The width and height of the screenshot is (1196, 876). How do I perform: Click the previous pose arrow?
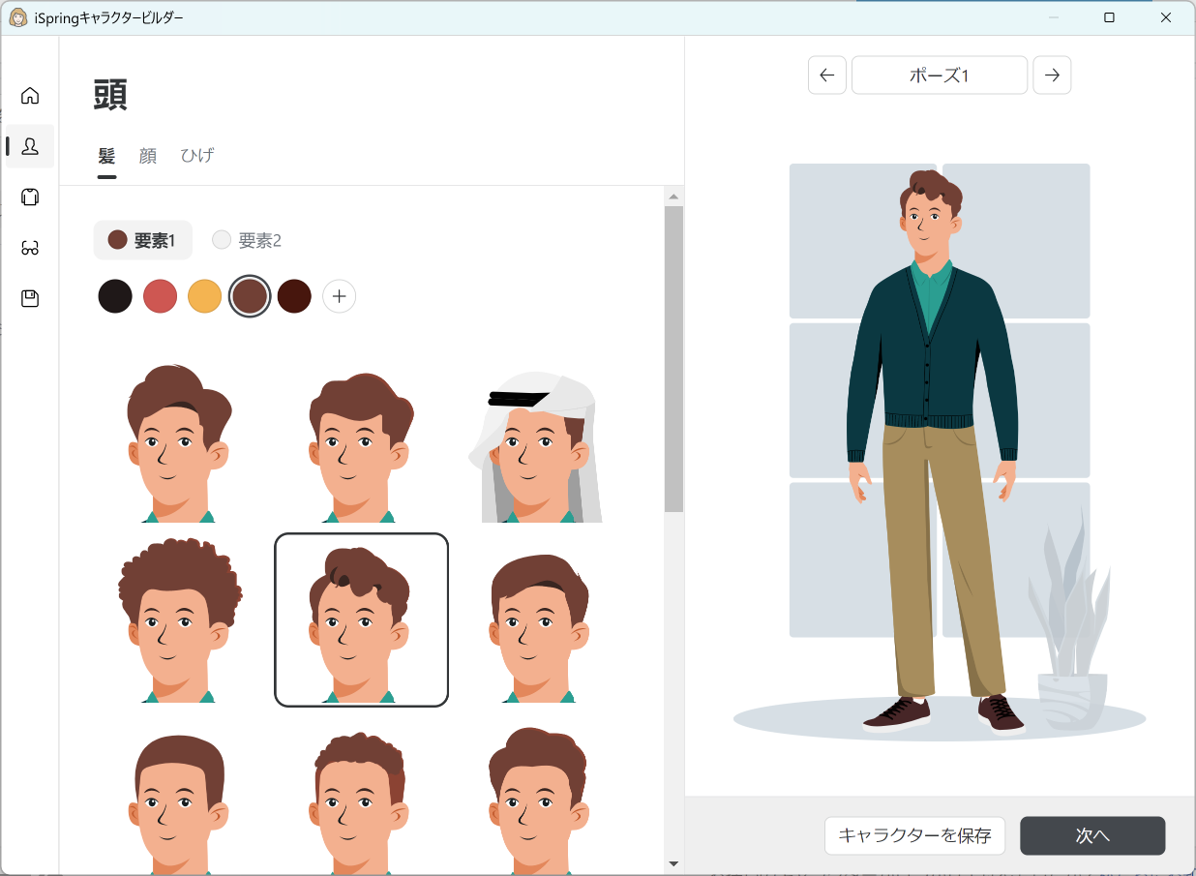(x=826, y=74)
